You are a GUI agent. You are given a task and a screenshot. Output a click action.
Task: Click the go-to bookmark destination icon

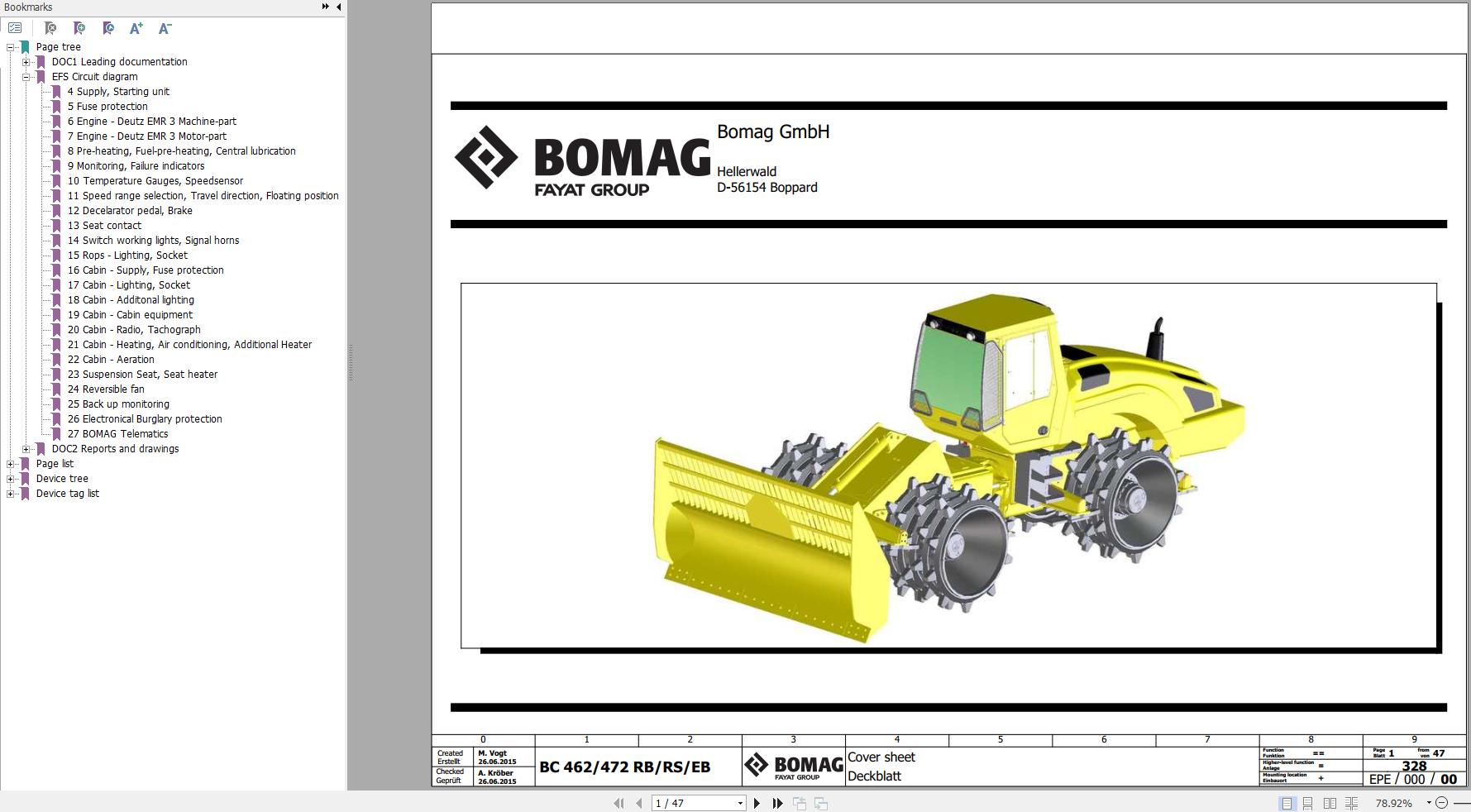click(x=108, y=28)
